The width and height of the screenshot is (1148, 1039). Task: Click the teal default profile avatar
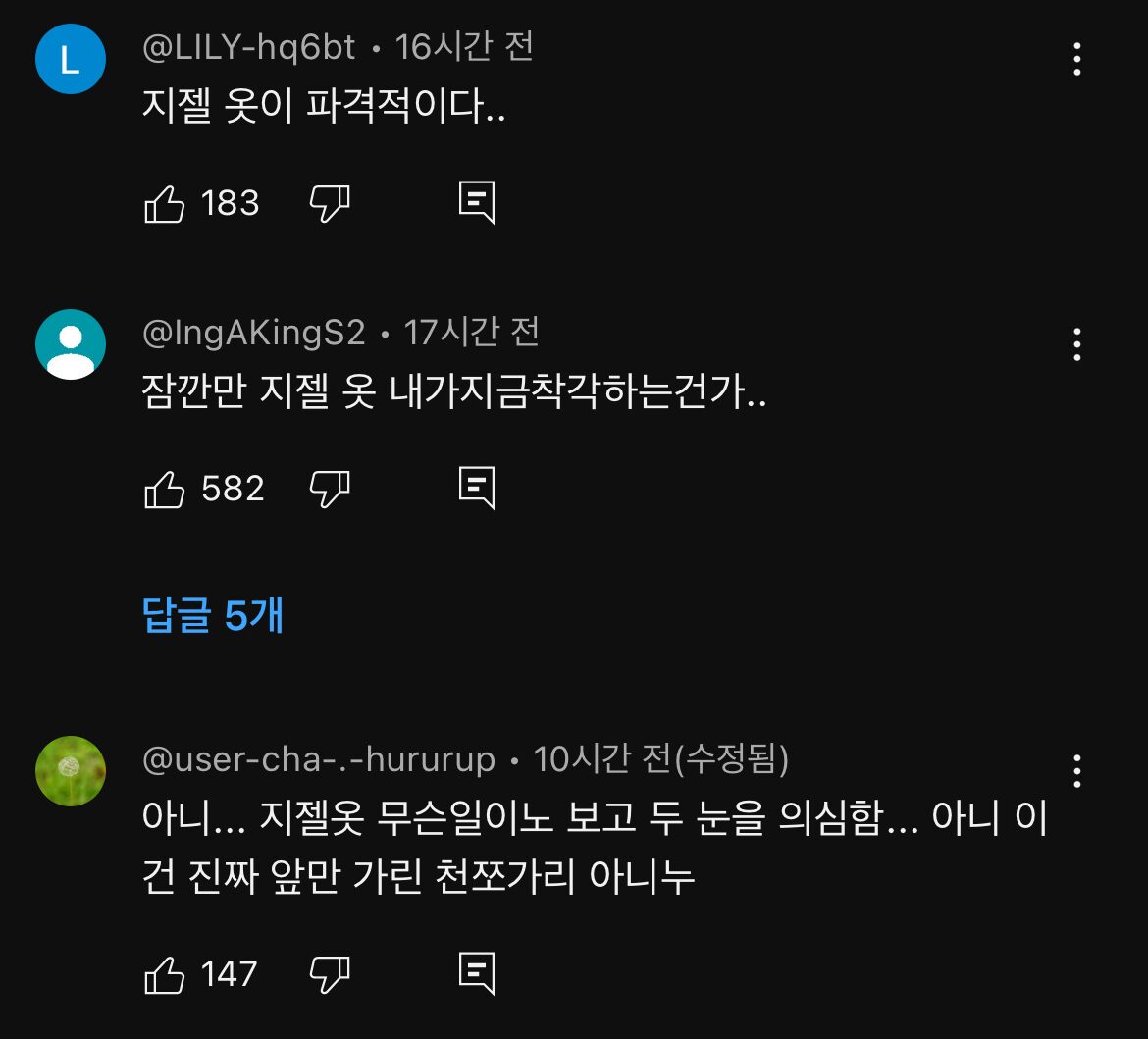click(70, 344)
